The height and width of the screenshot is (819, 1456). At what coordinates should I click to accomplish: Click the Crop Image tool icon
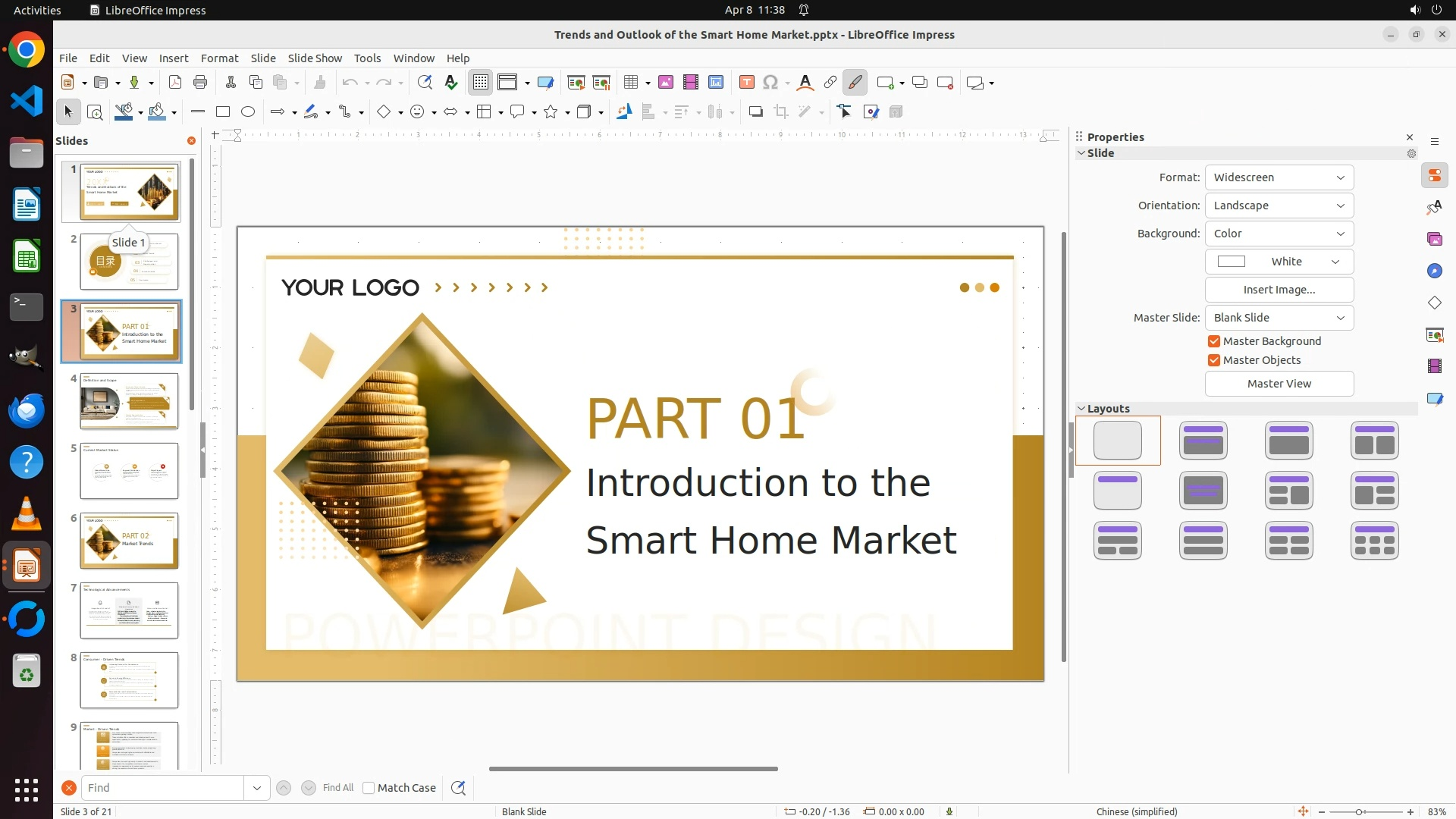(781, 112)
